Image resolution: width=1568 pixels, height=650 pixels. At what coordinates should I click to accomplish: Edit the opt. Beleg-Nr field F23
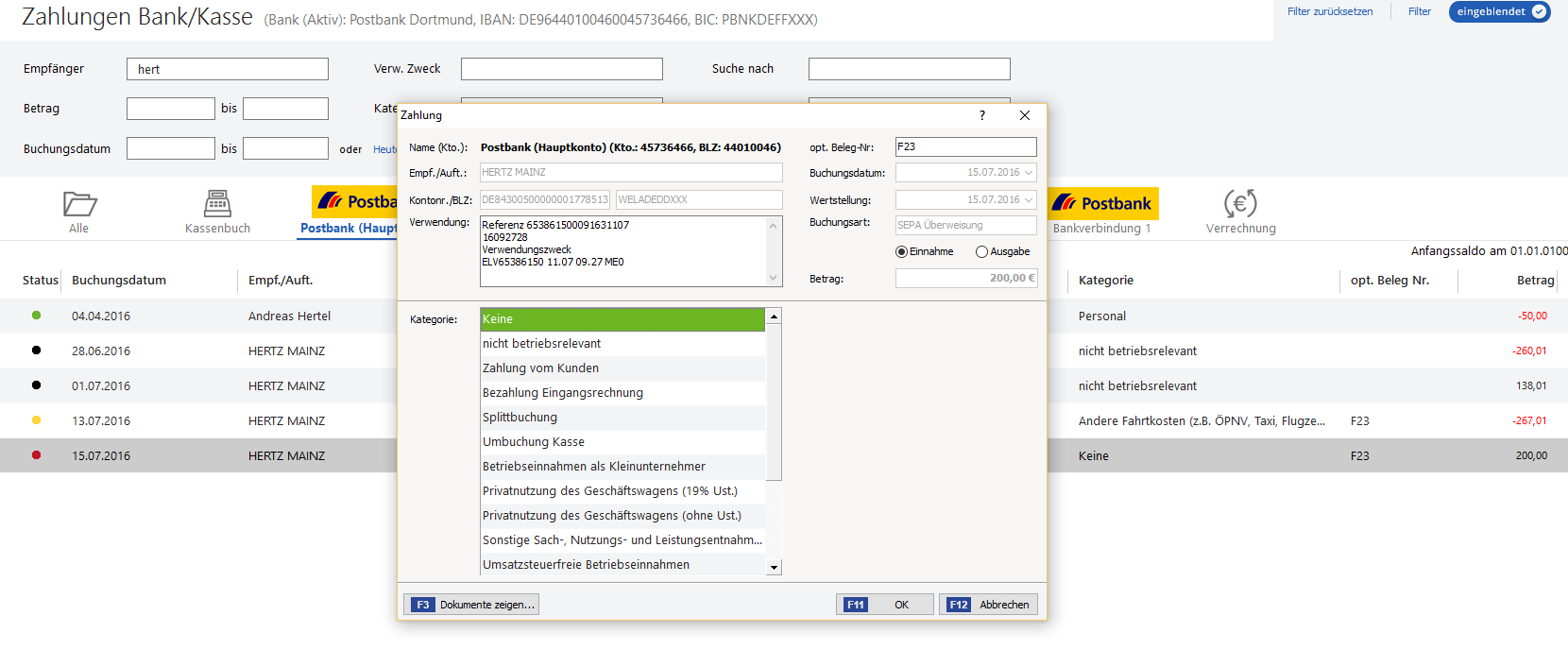[x=965, y=146]
